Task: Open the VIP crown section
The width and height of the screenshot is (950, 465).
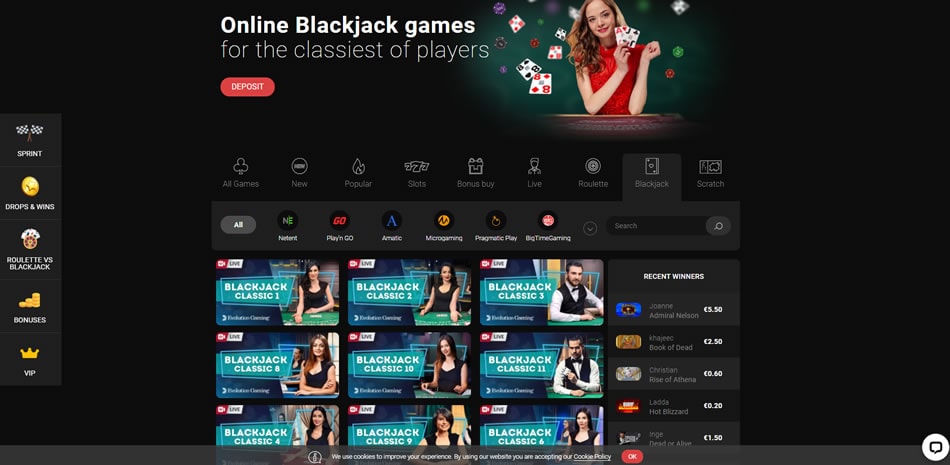Action: pos(30,359)
